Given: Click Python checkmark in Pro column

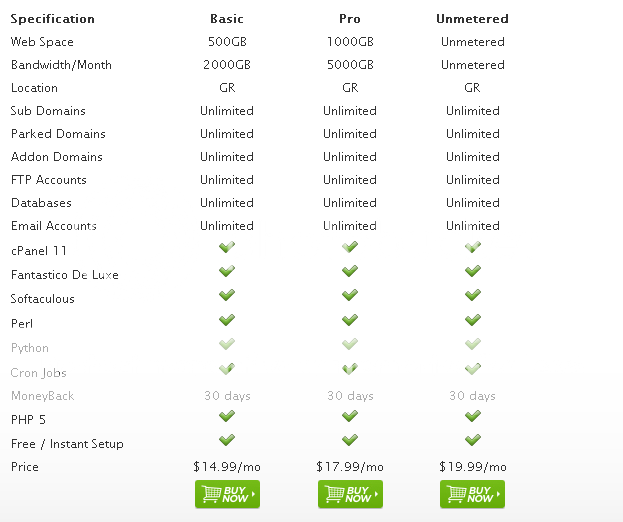Looking at the screenshot, I should (350, 344).
